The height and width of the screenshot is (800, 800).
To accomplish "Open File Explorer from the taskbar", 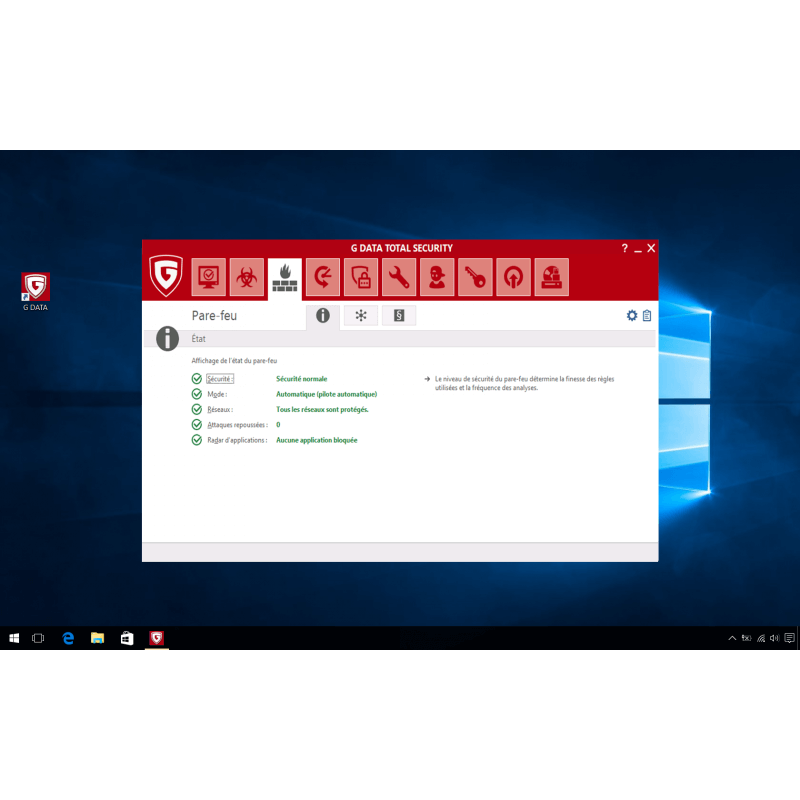I will (x=97, y=638).
